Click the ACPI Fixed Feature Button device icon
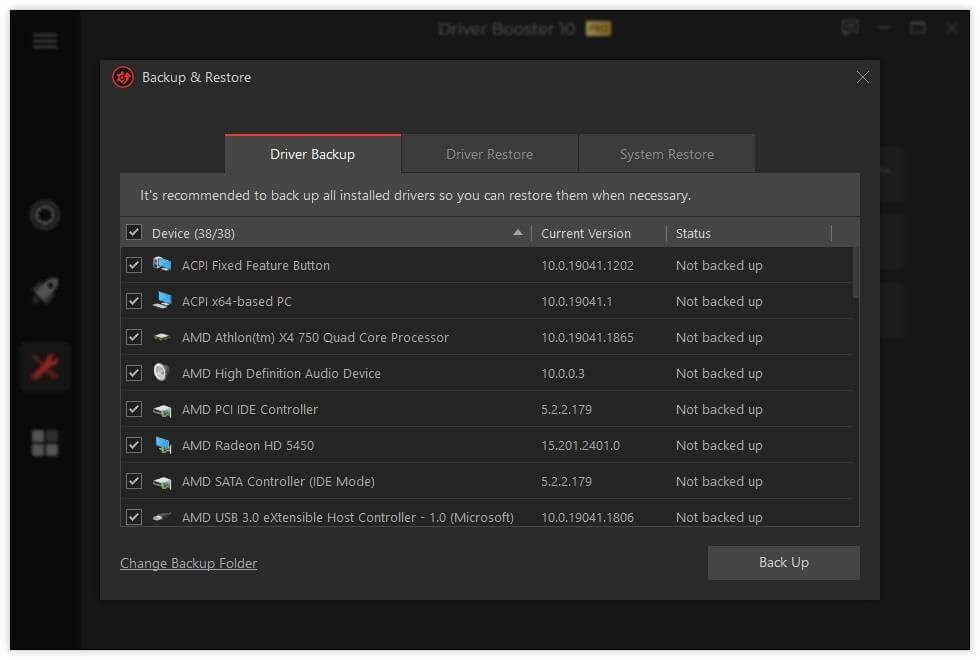This screenshot has height=660, width=980. coord(162,264)
